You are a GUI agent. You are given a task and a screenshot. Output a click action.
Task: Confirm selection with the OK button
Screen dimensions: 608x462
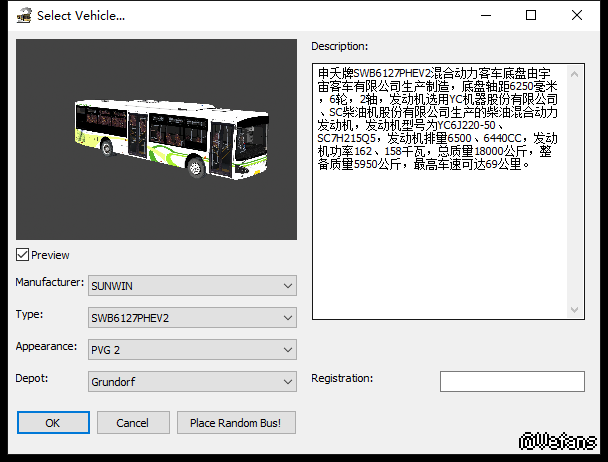pyautogui.click(x=53, y=423)
